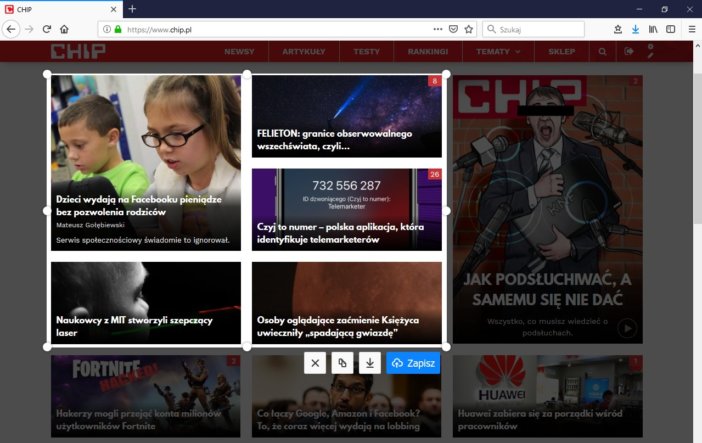Click the scrollbar up arrow
Image resolution: width=702 pixels, height=443 pixels.
698,45
